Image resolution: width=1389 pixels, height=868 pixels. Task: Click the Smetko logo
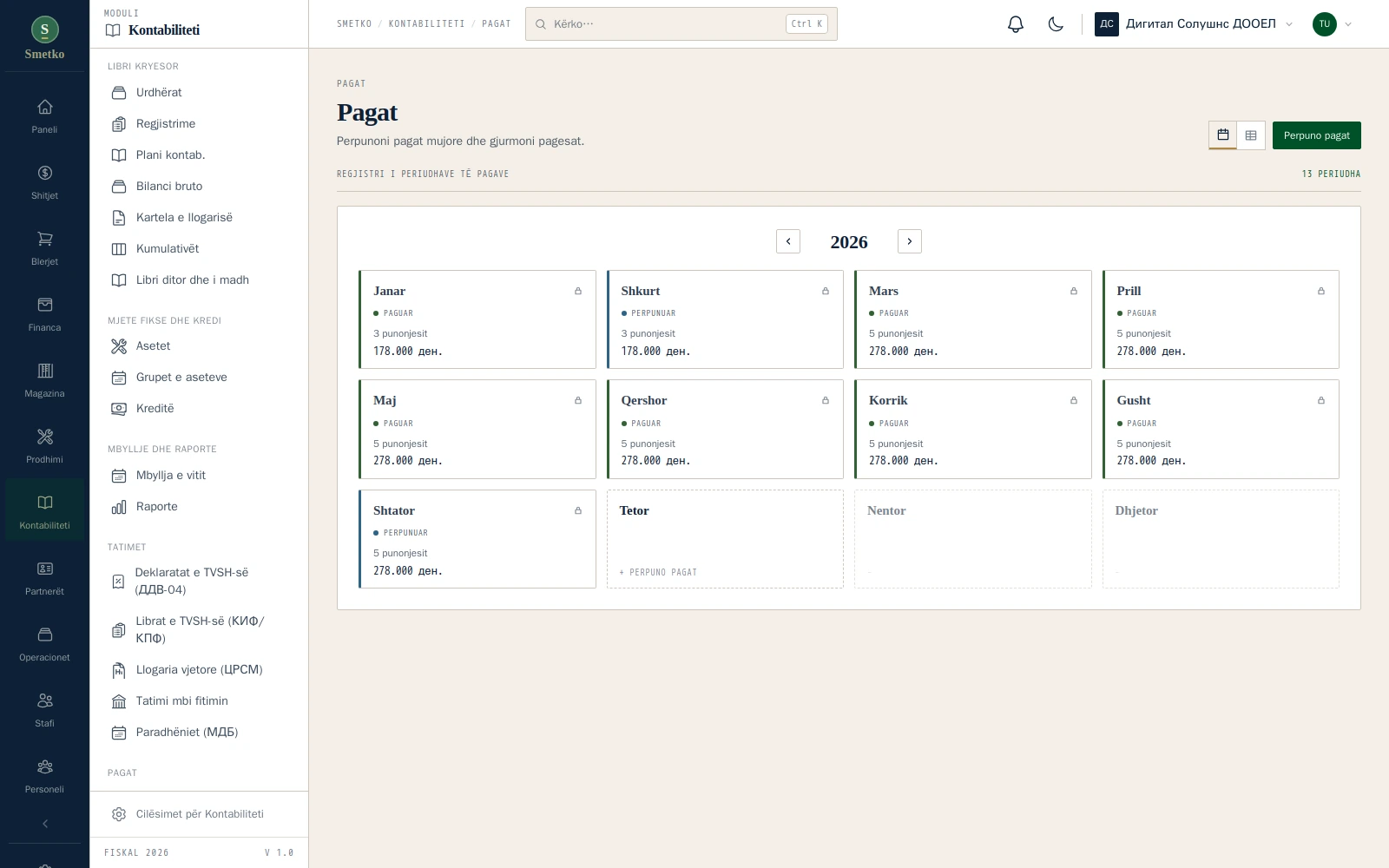(x=44, y=38)
